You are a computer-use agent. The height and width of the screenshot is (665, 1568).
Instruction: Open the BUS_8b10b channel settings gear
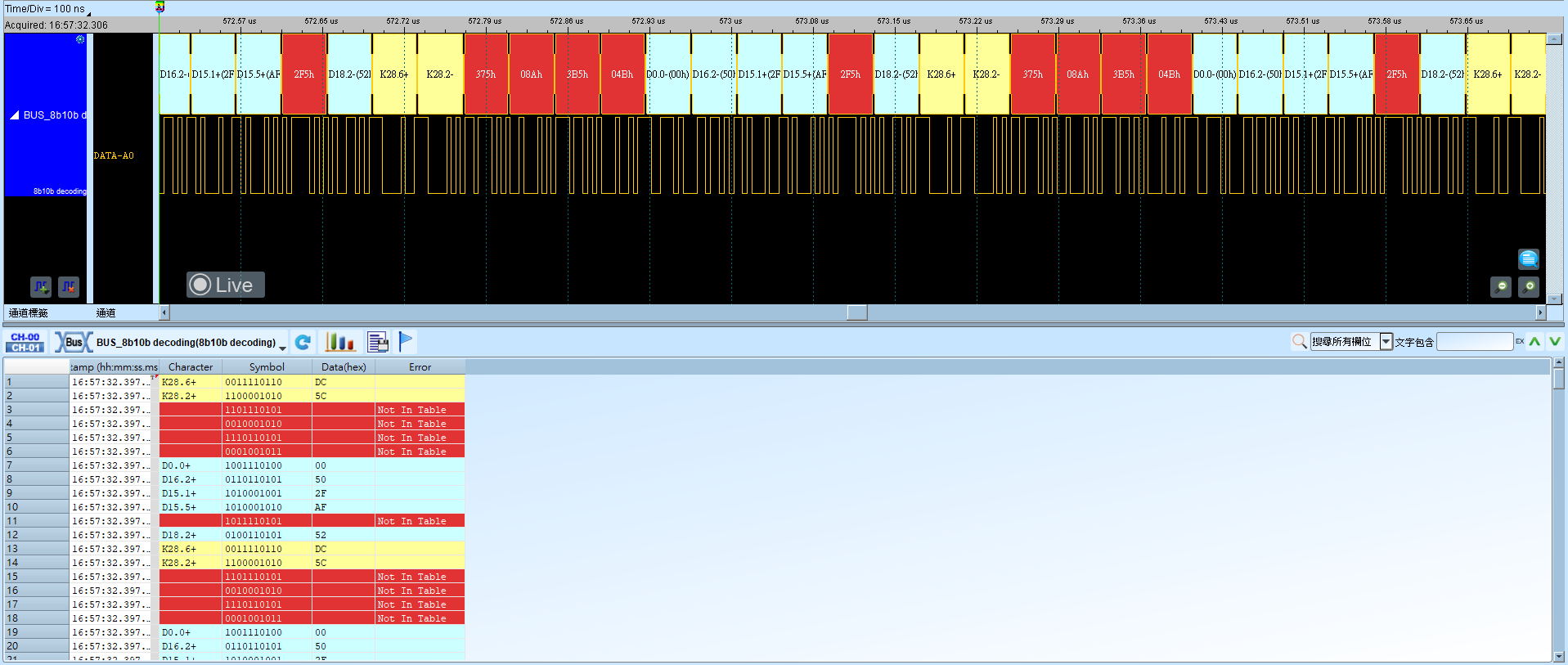click(x=80, y=39)
